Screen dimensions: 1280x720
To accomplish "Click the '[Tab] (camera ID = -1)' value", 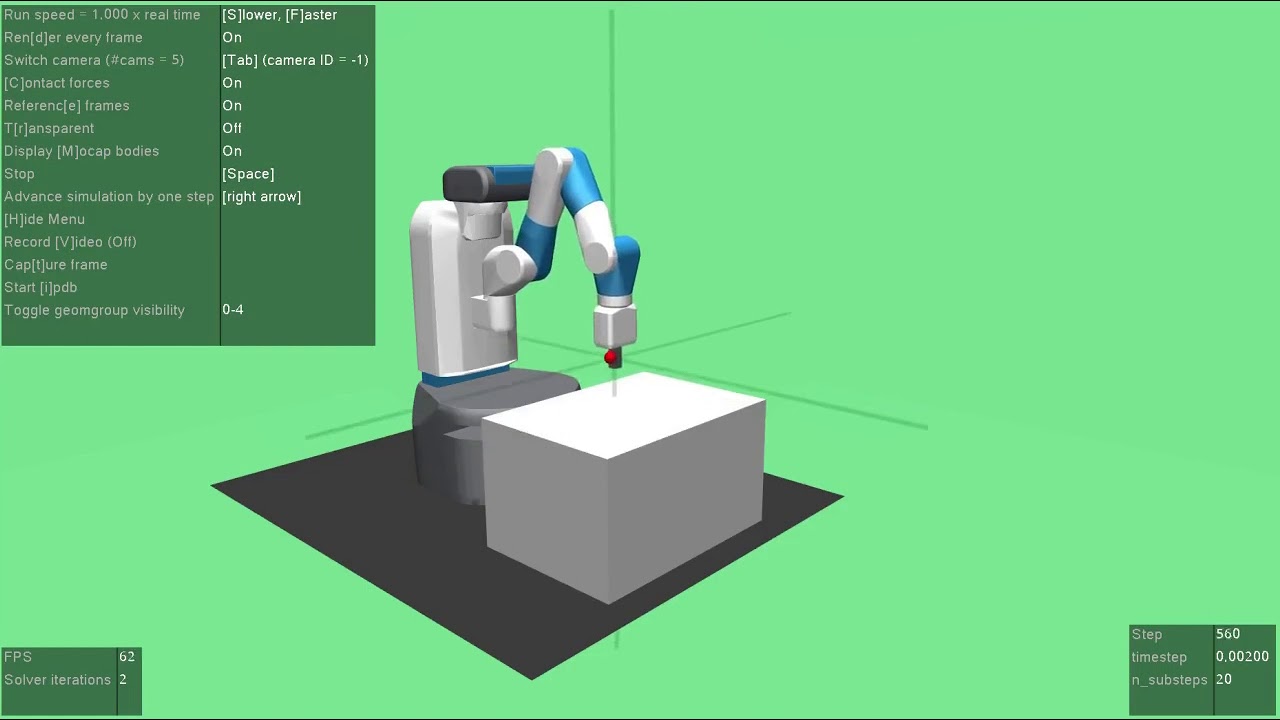I will pyautogui.click(x=295, y=60).
